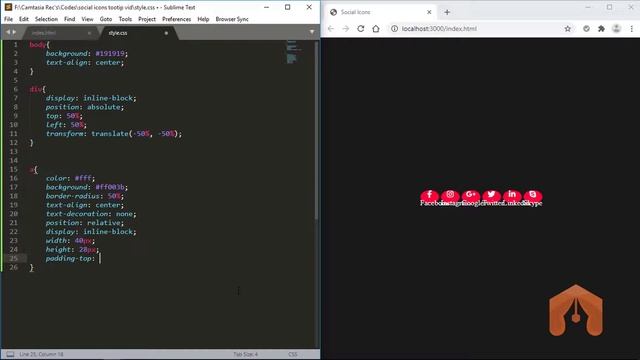
Task: Maximize the Sublime Text window
Action: 288,7
